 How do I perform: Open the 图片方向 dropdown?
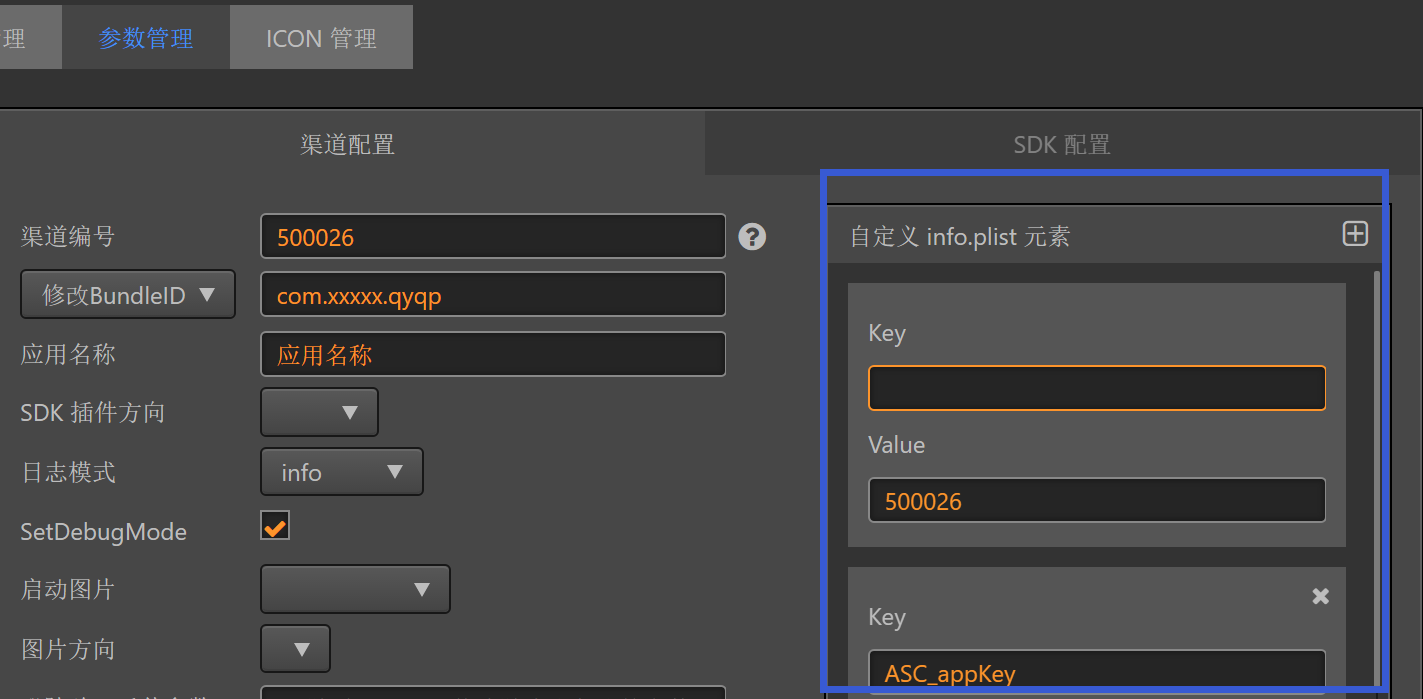[x=295, y=649]
